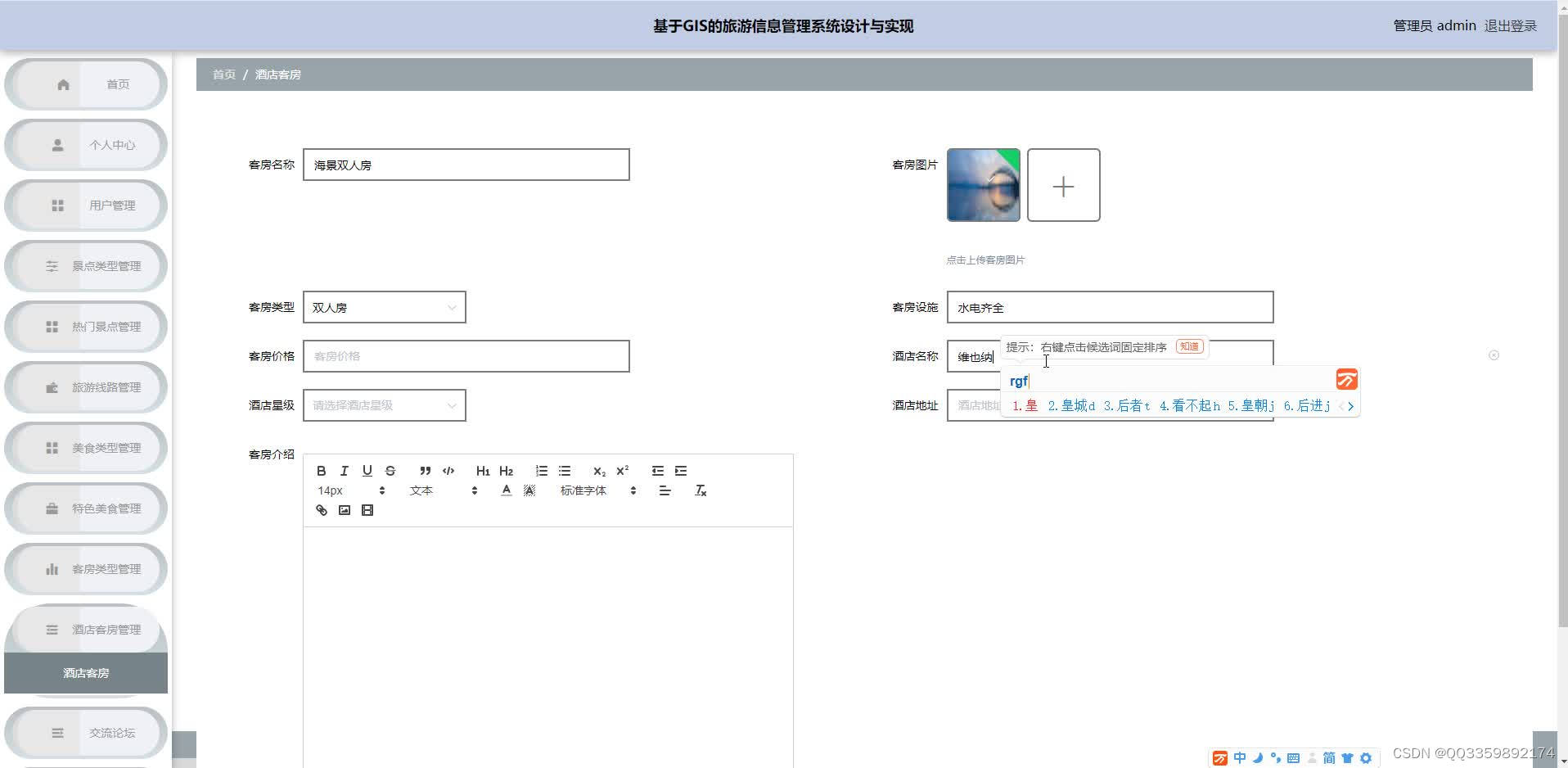
Task: Open the 文本 heading type dropdown
Action: click(443, 490)
